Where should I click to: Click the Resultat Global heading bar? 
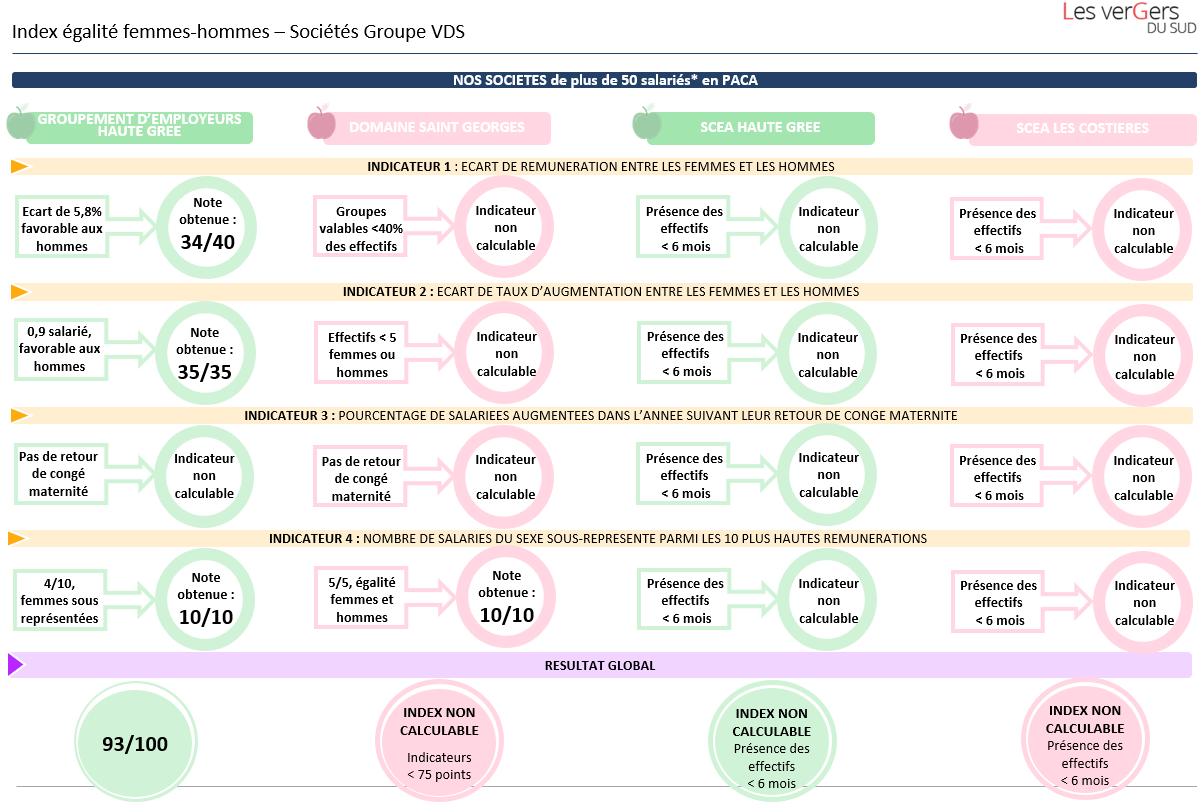(x=601, y=664)
